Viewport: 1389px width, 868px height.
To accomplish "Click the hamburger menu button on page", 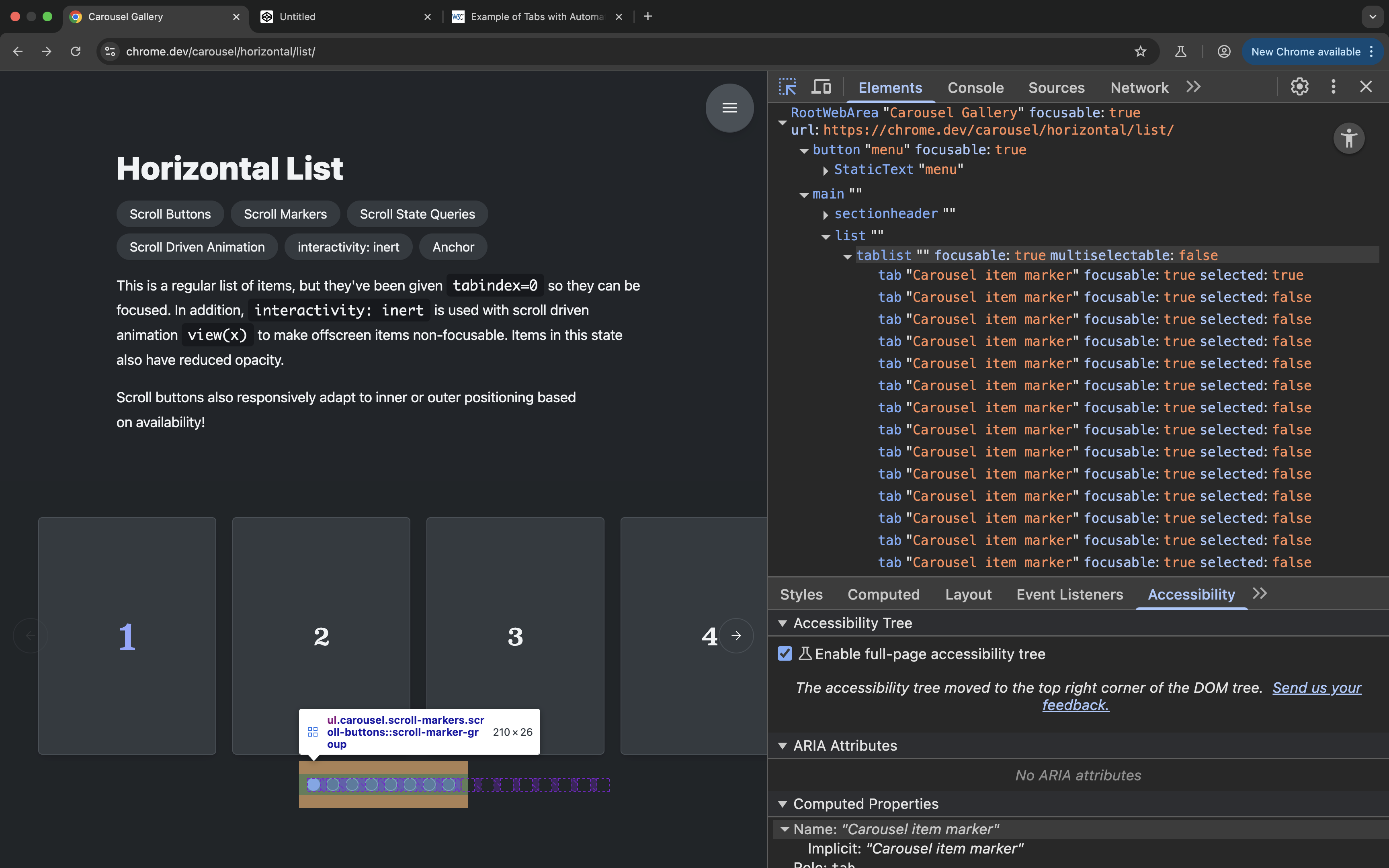I will pos(729,108).
